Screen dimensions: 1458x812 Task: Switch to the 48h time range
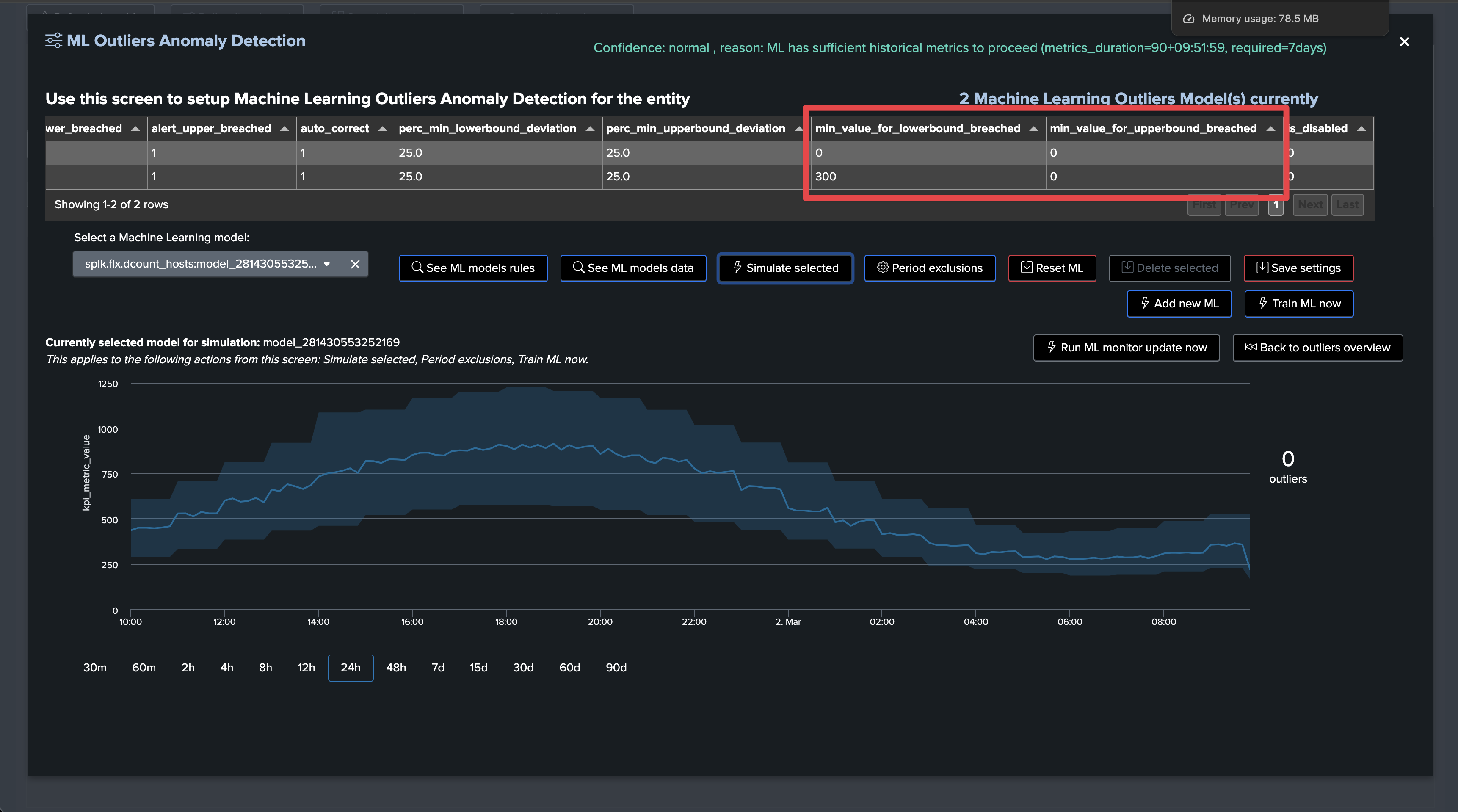[396, 668]
